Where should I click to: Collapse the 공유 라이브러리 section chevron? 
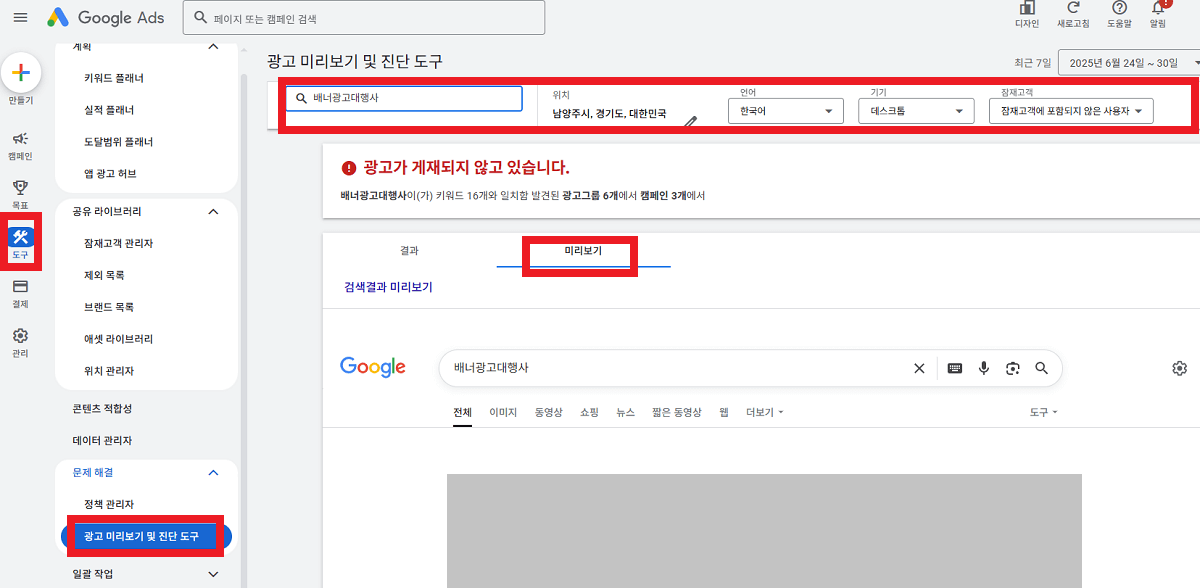pos(211,211)
